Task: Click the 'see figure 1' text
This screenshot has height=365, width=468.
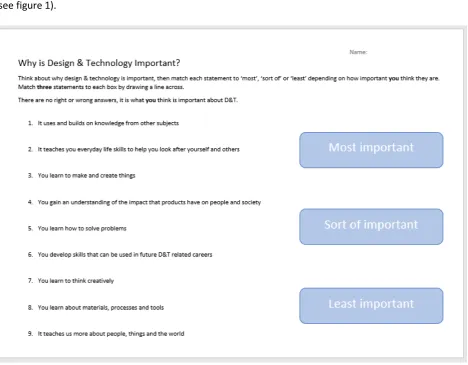Action: pos(28,6)
